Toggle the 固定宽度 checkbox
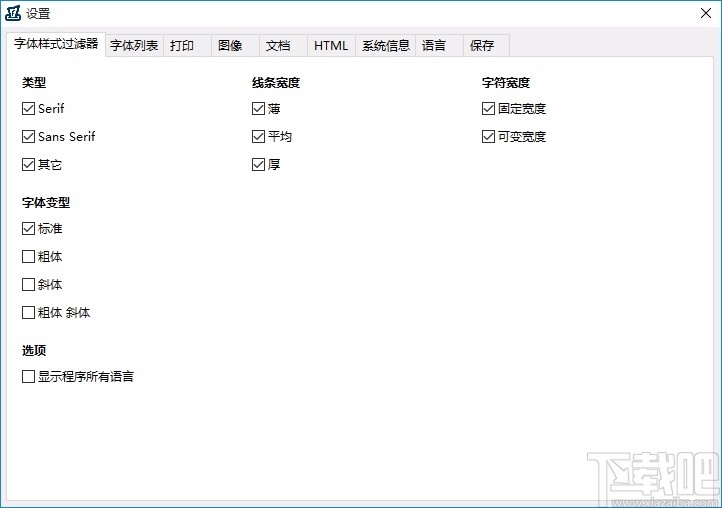This screenshot has height=508, width=722. pos(488,109)
